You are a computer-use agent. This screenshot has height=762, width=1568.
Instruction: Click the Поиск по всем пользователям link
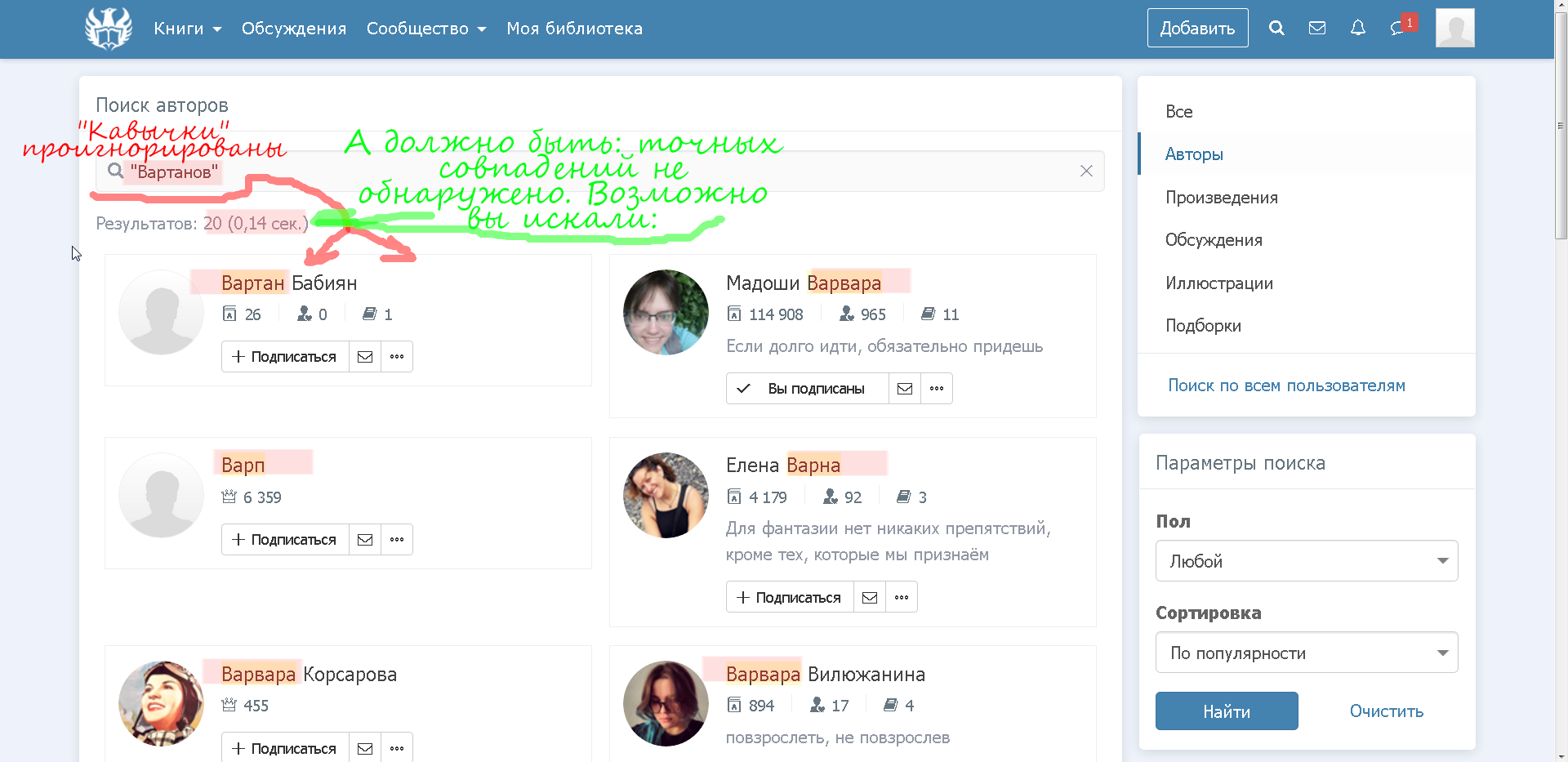1286,385
